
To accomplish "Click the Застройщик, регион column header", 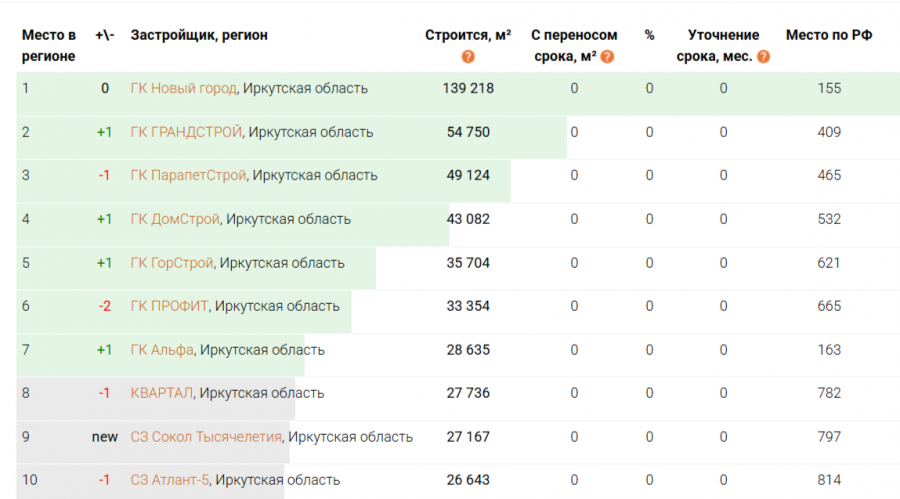I will click(x=199, y=35).
